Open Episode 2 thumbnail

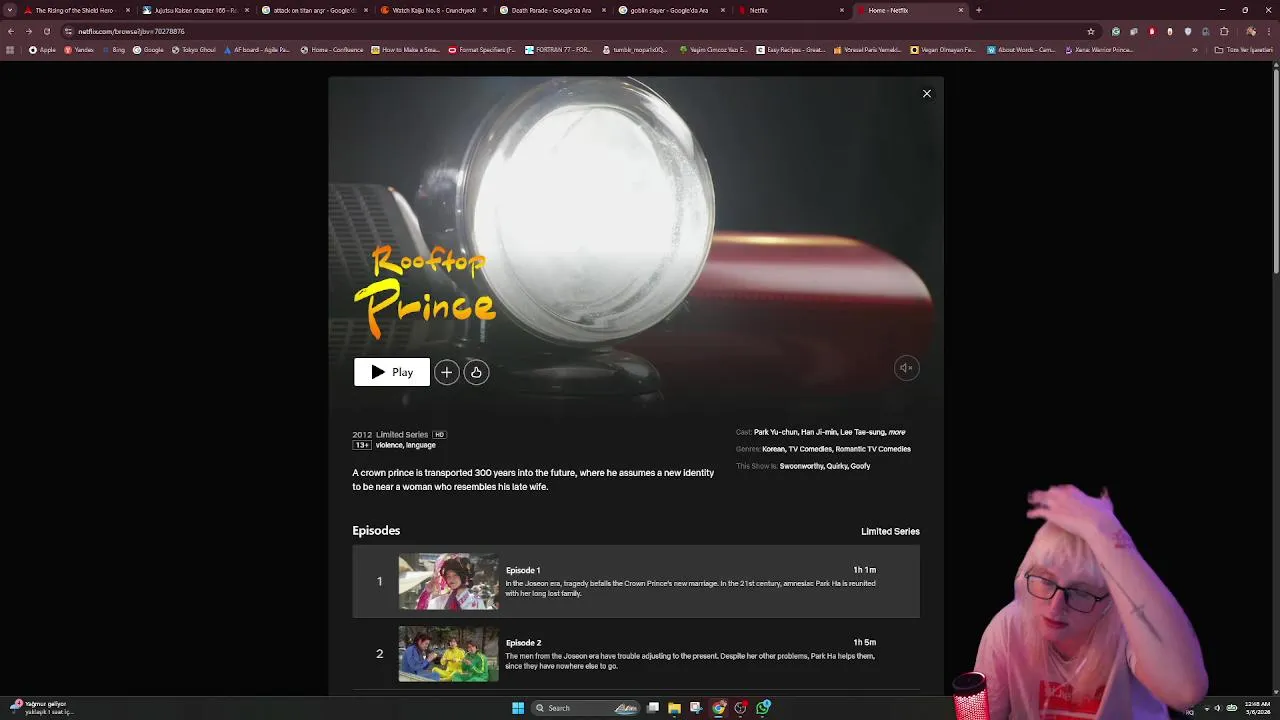coord(448,654)
